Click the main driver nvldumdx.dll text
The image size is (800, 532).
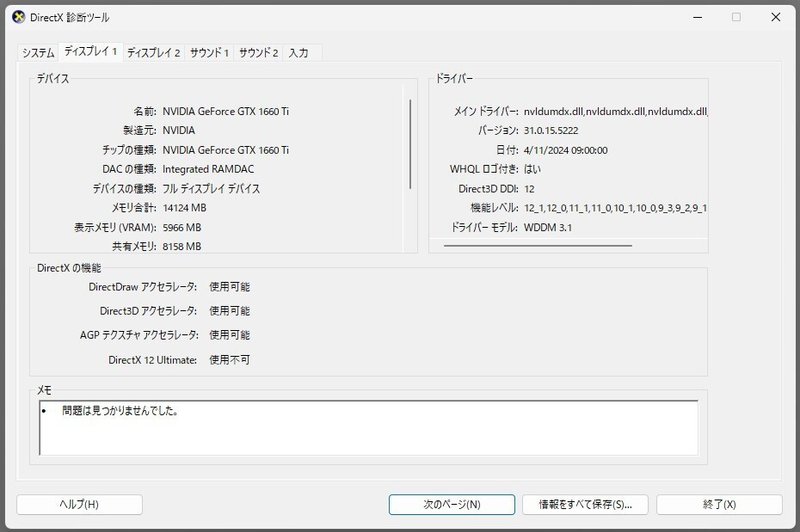click(x=615, y=111)
